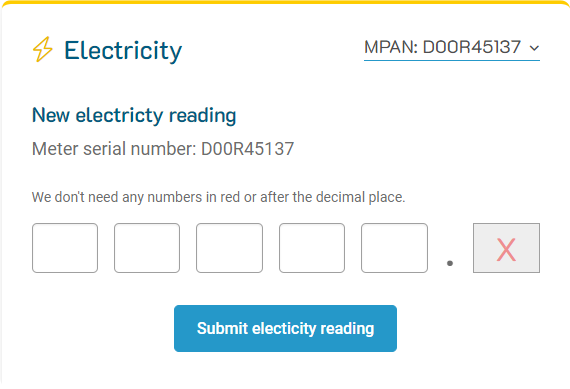This screenshot has height=389, width=570.
Task: Click the blue underline of the MPAN selector
Action: pyautogui.click(x=452, y=60)
